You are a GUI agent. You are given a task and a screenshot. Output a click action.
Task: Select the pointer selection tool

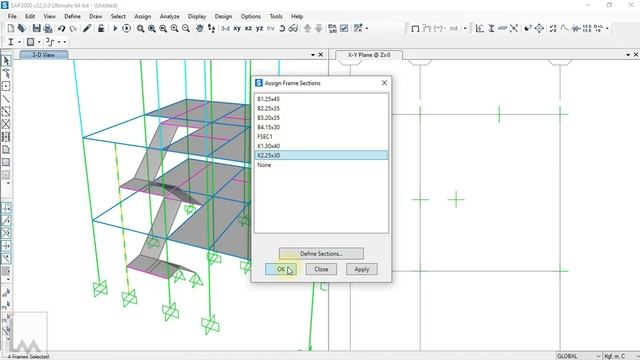(x=6, y=61)
